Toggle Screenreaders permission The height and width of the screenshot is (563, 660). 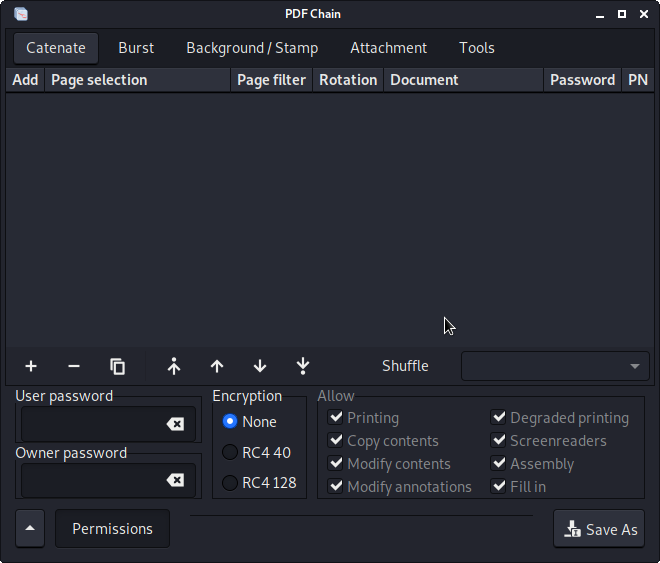(x=499, y=441)
